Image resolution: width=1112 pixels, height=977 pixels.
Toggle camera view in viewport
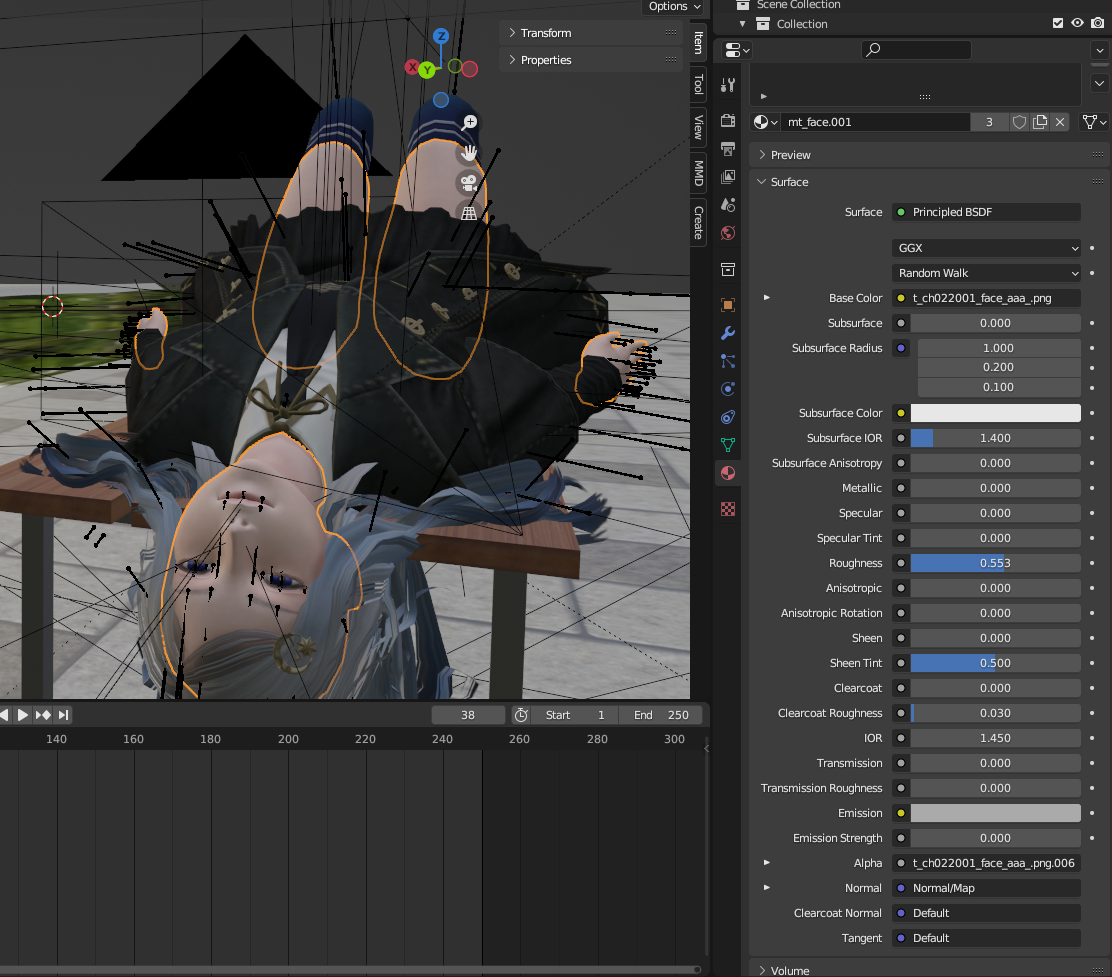click(x=469, y=182)
